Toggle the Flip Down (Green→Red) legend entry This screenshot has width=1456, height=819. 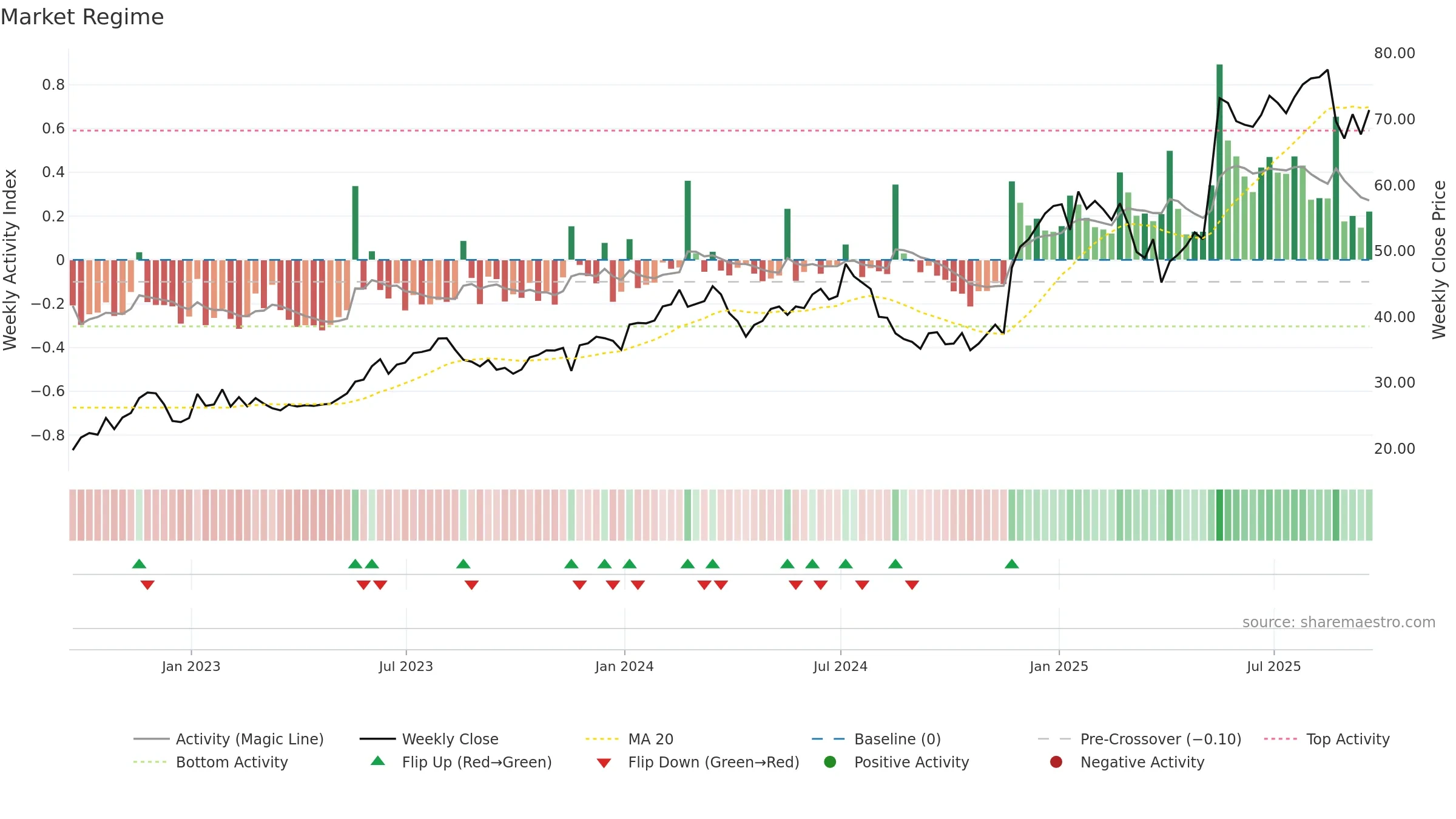coord(698,762)
